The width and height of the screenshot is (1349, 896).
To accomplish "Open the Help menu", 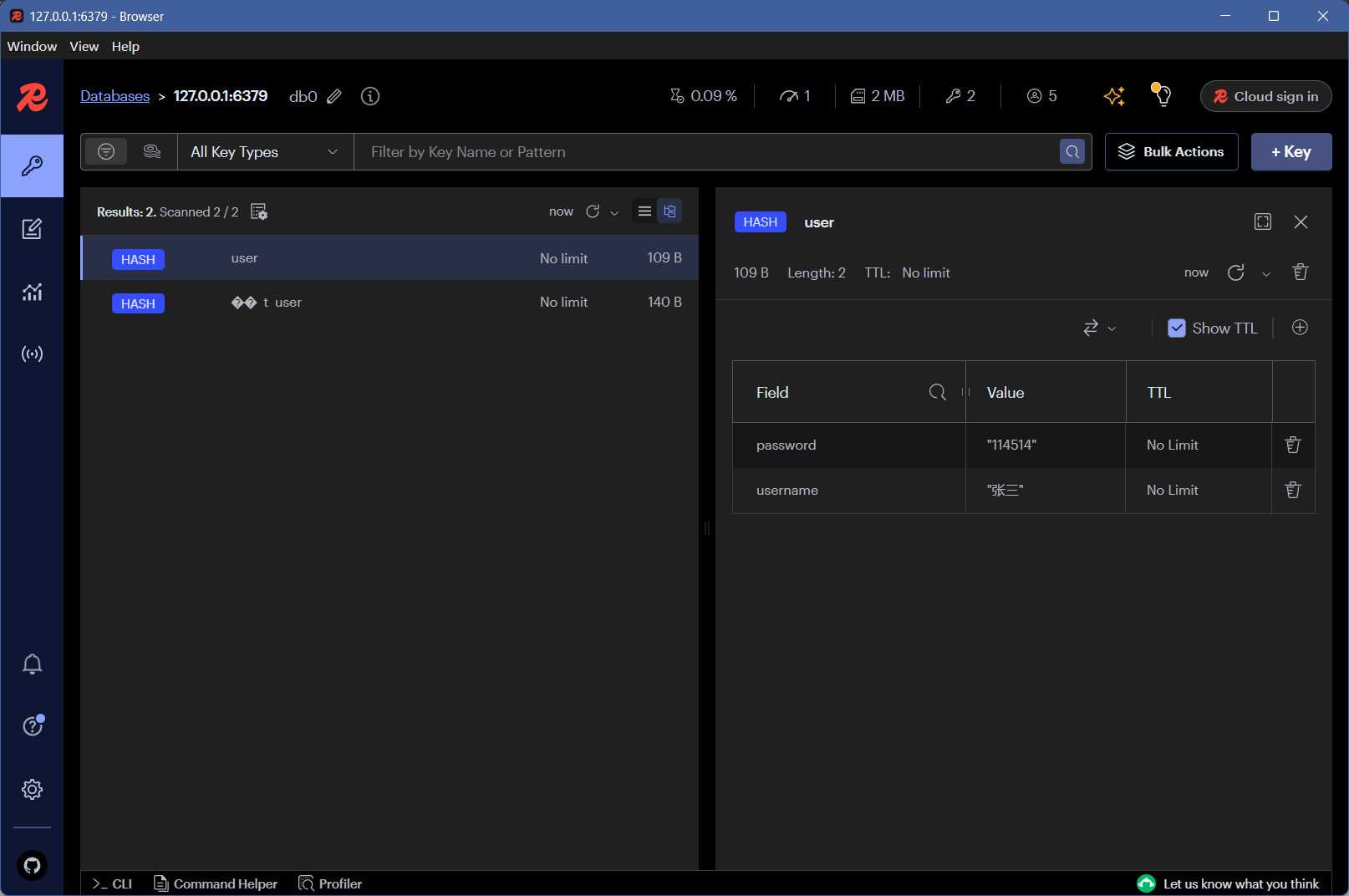I will click(x=125, y=46).
